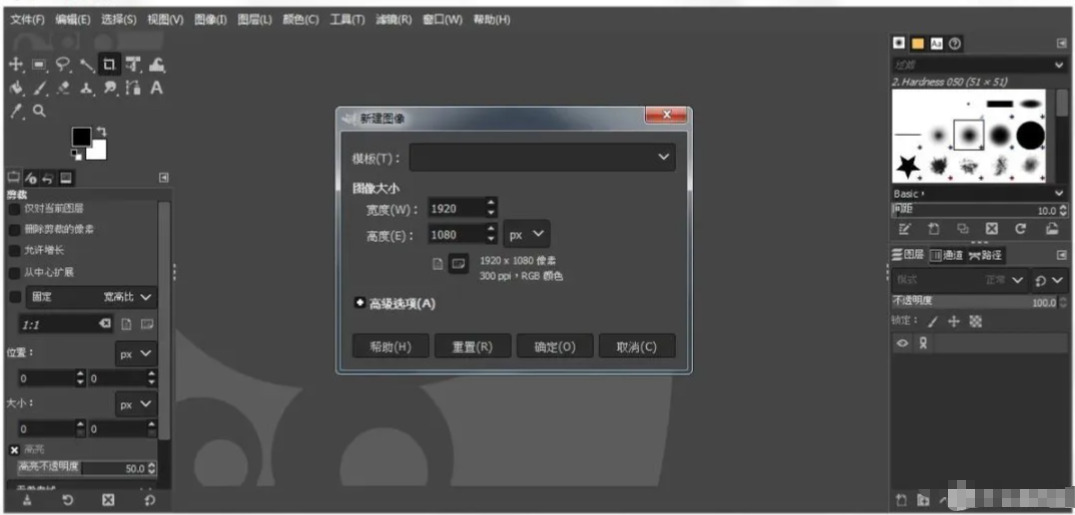Image resolution: width=1075 pixels, height=515 pixels.
Task: Choose landscape orientation in New Image dialog
Action: pos(459,263)
